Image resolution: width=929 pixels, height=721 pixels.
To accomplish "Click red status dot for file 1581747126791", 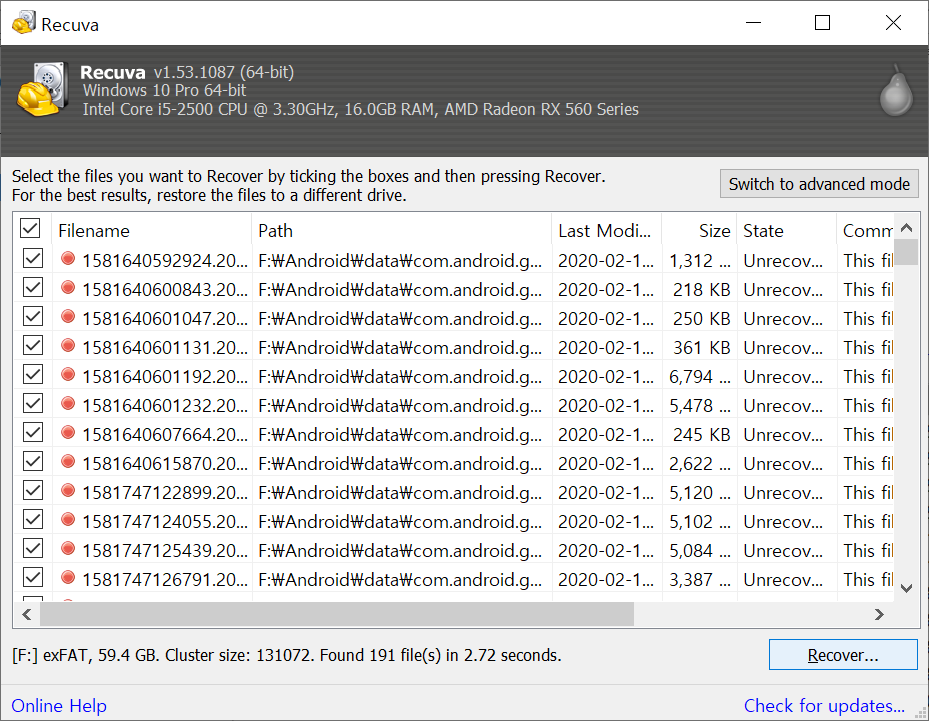I will (x=68, y=578).
